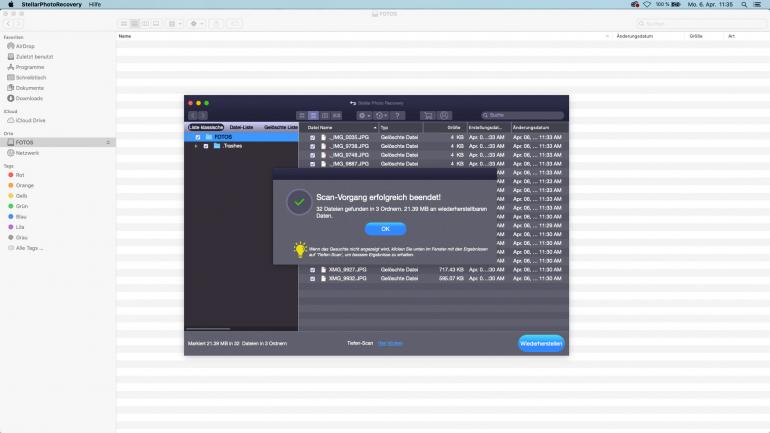Image resolution: width=770 pixels, height=433 pixels.
Task: Open Stellar resume recovery clock dropdown
Action: pyautogui.click(x=381, y=115)
